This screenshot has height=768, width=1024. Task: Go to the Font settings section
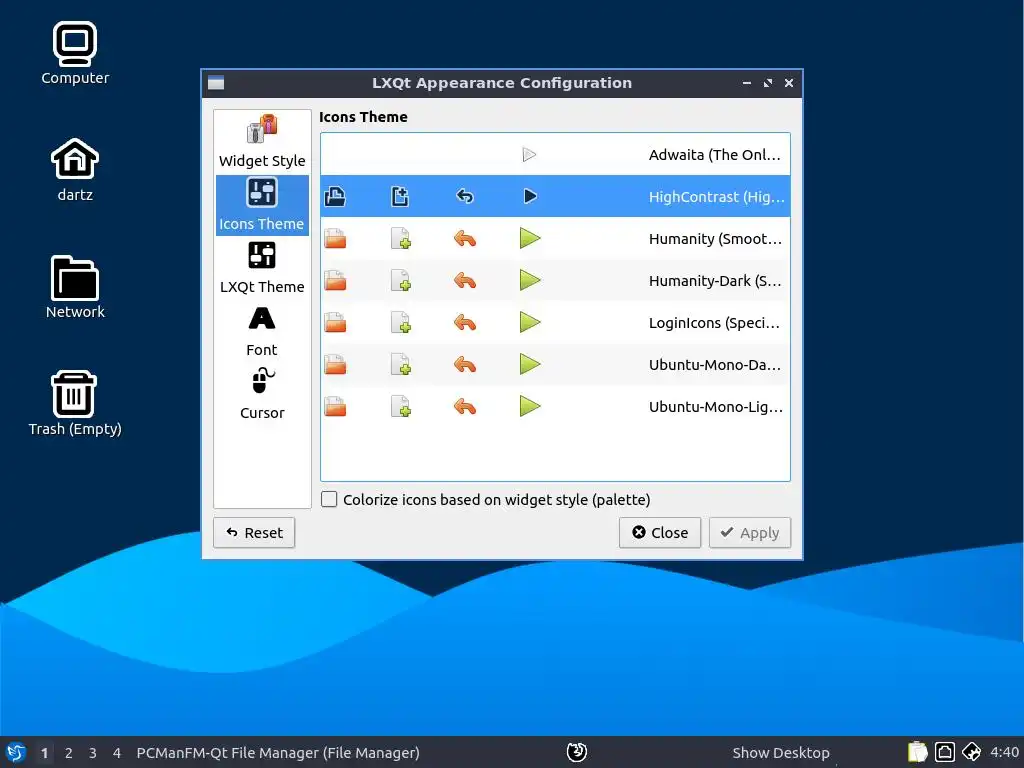tap(262, 331)
